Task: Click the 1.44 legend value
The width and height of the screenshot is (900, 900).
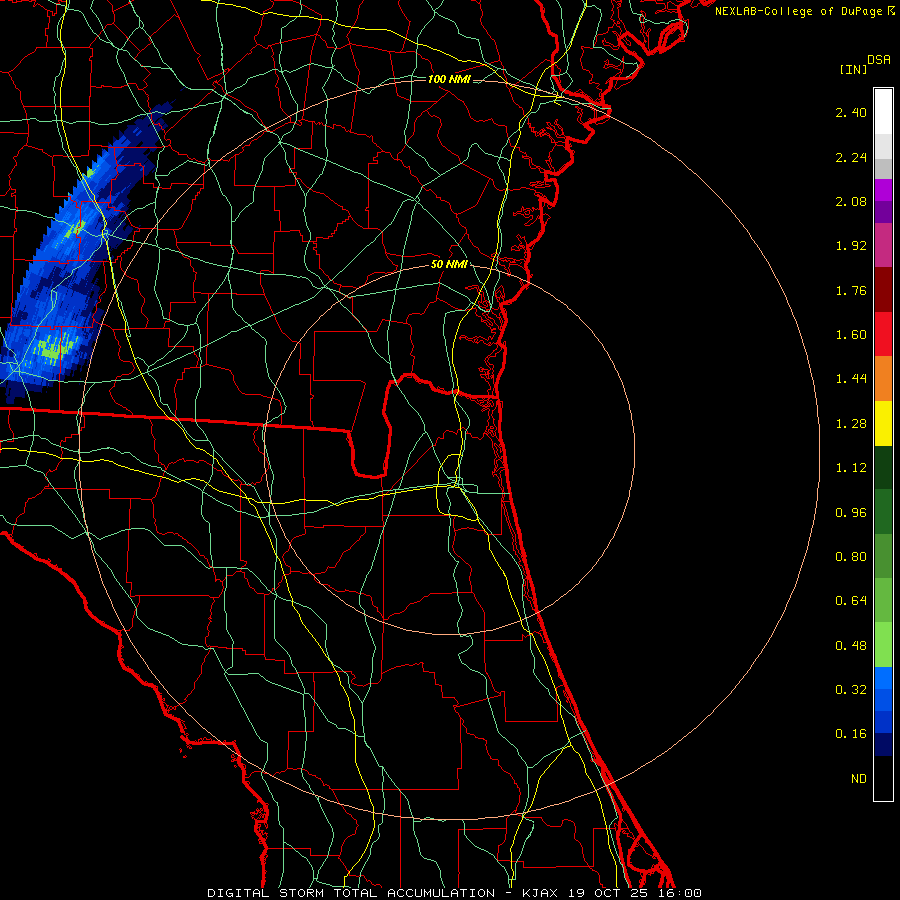Action: (x=851, y=379)
